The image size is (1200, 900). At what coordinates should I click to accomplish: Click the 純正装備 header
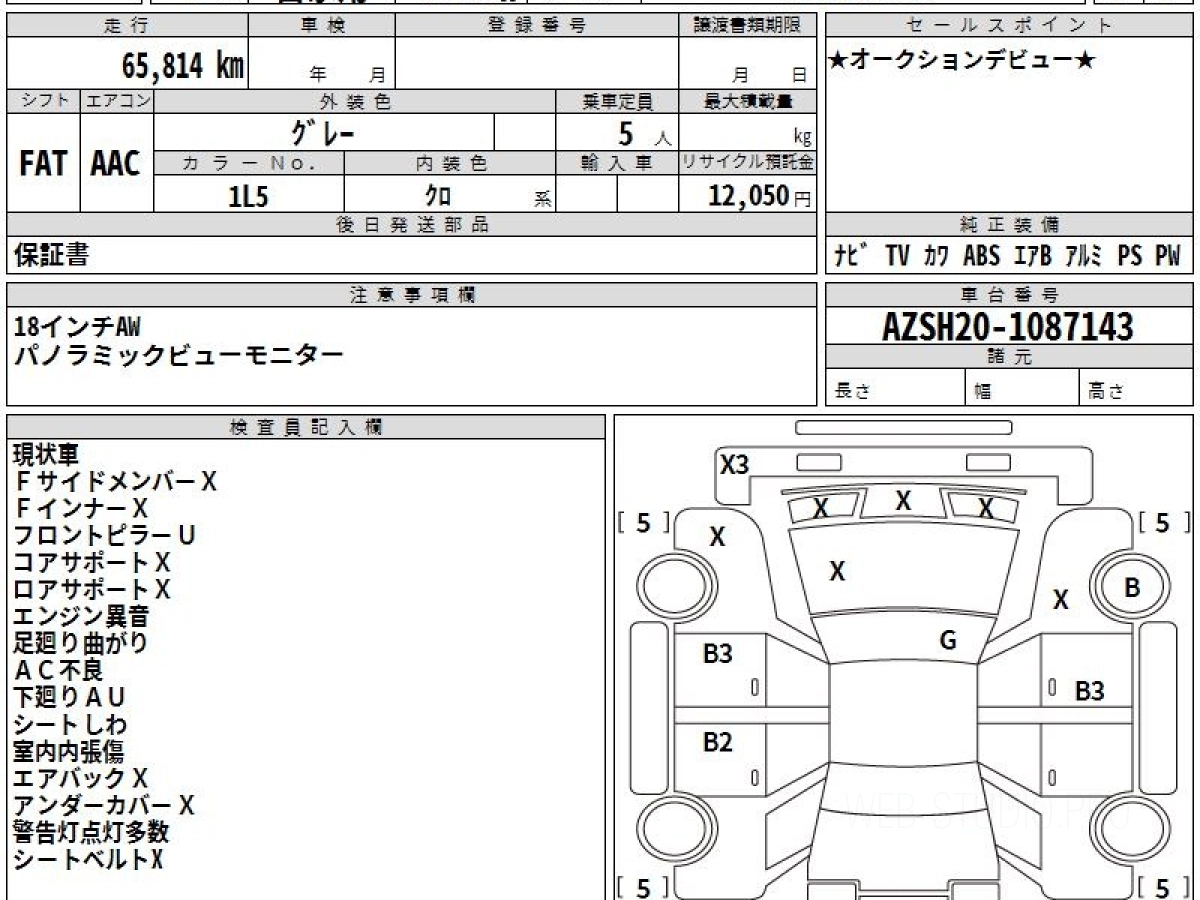point(1010,225)
